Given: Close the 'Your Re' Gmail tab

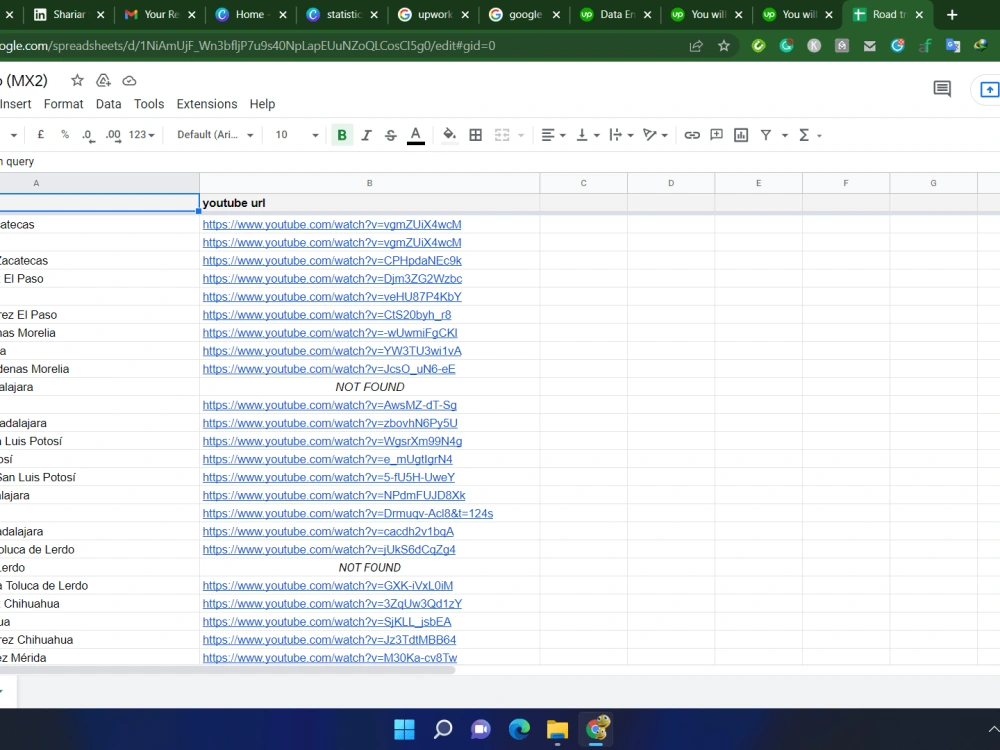Looking at the screenshot, I should click(191, 14).
